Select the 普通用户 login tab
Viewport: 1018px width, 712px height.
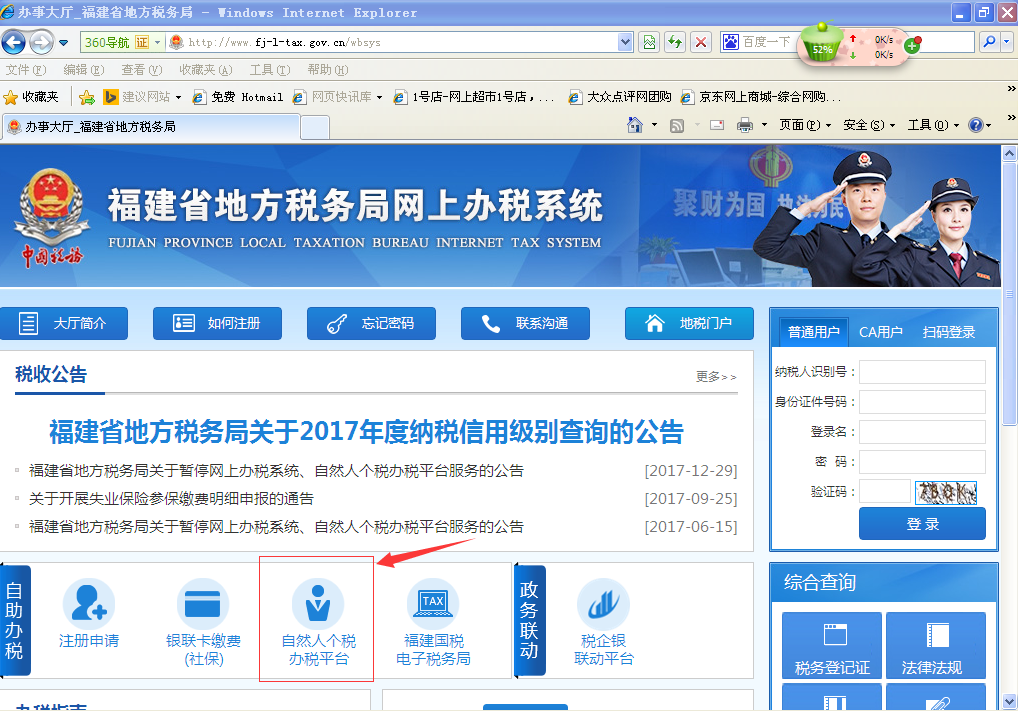tap(813, 332)
